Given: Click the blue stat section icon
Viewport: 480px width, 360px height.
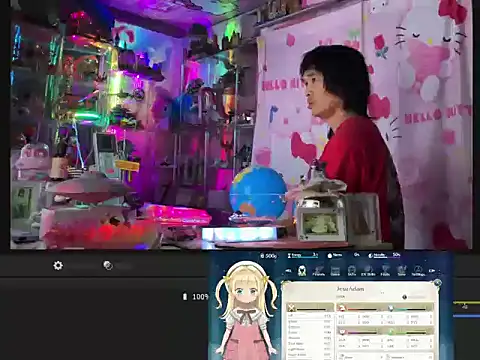Looking at the screenshot, I should [390, 308].
